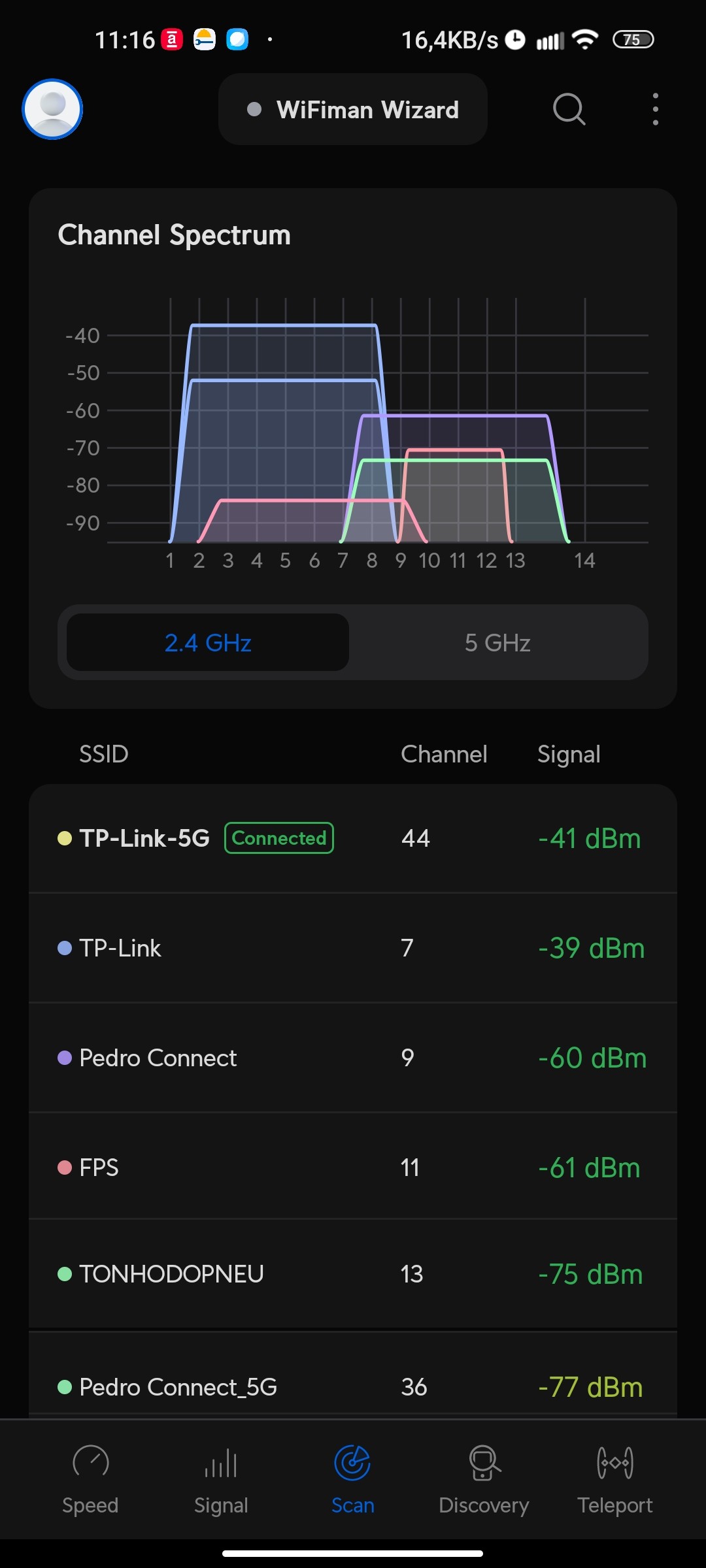Viewport: 706px width, 1568px height.
Task: Open the WiFiman Wizard button
Action: (353, 110)
